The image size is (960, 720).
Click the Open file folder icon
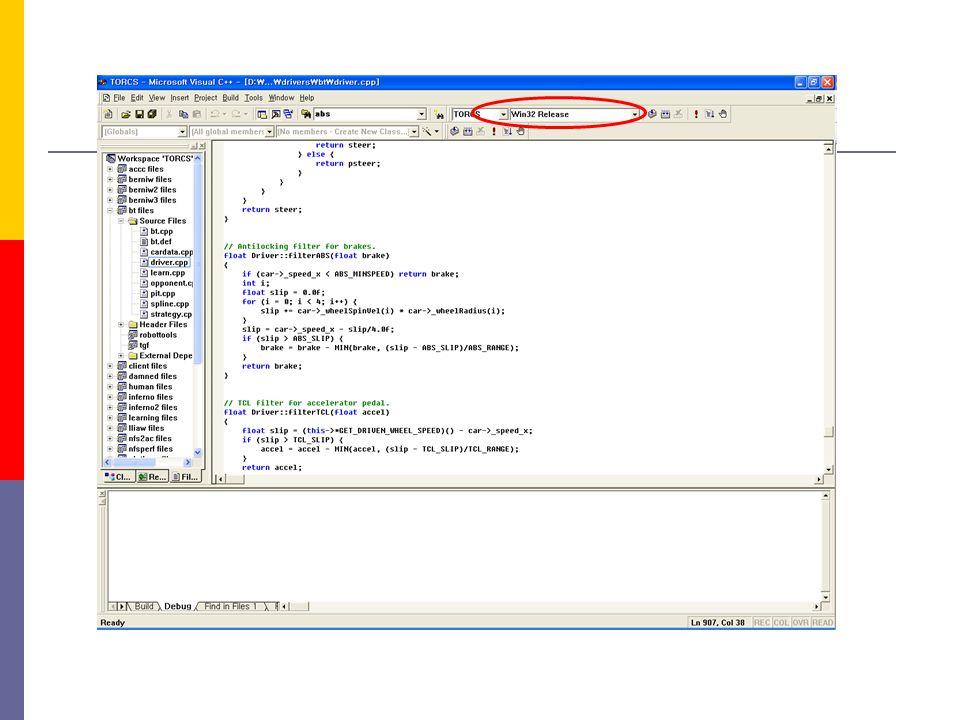coord(126,114)
